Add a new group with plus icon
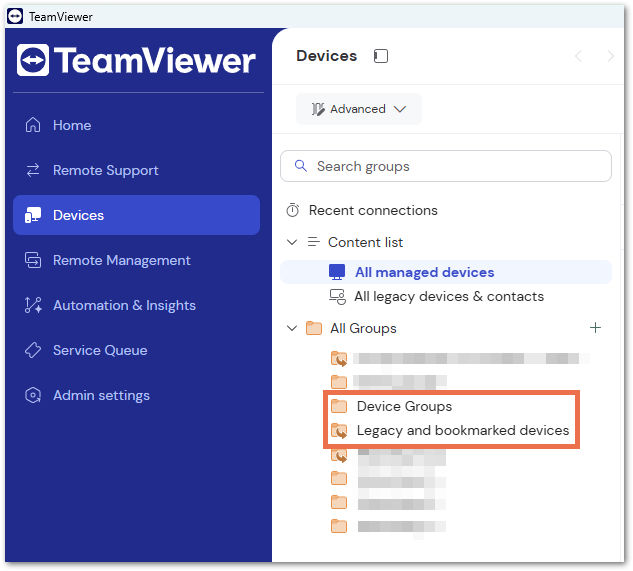The width and height of the screenshot is (633, 571). 595,327
